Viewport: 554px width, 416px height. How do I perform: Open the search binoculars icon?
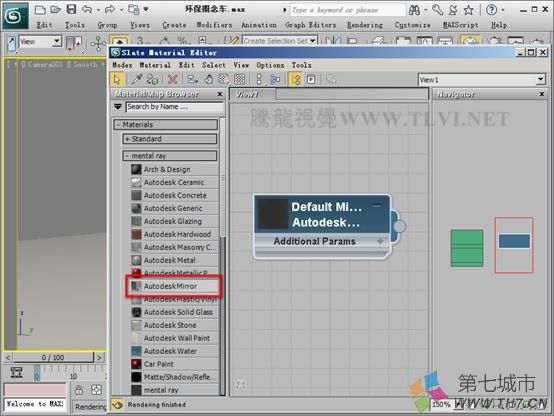(x=414, y=10)
